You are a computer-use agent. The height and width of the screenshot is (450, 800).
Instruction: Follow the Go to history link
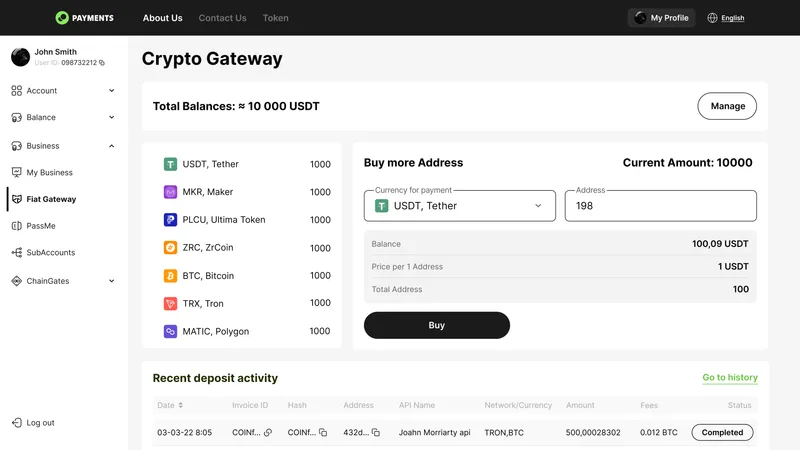[730, 378]
